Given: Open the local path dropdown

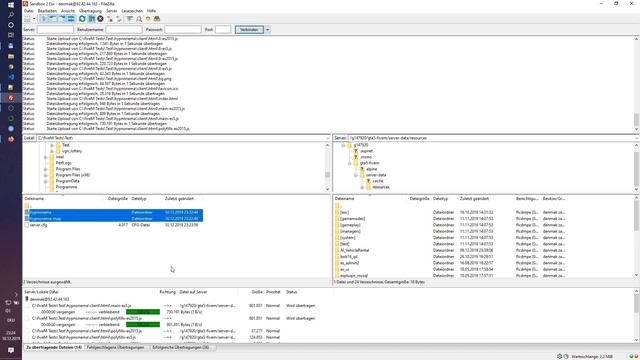Looking at the screenshot, I should [x=327, y=138].
